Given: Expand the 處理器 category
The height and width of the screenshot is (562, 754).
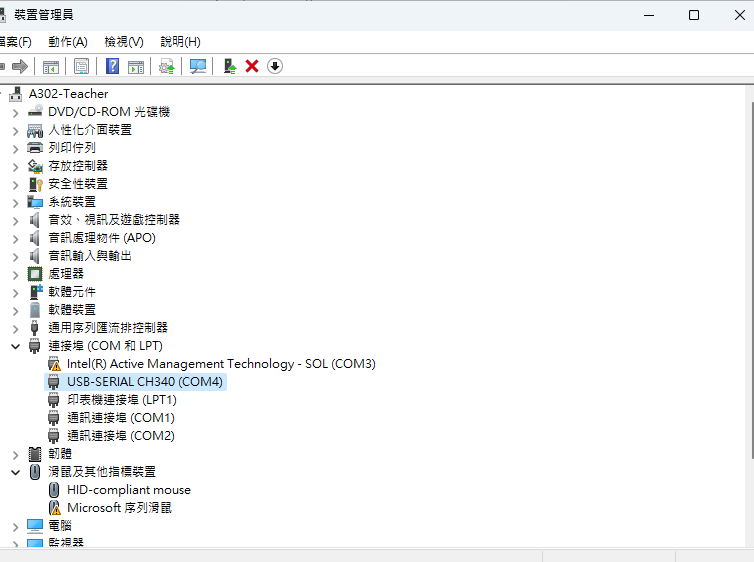Looking at the screenshot, I should tap(15, 274).
